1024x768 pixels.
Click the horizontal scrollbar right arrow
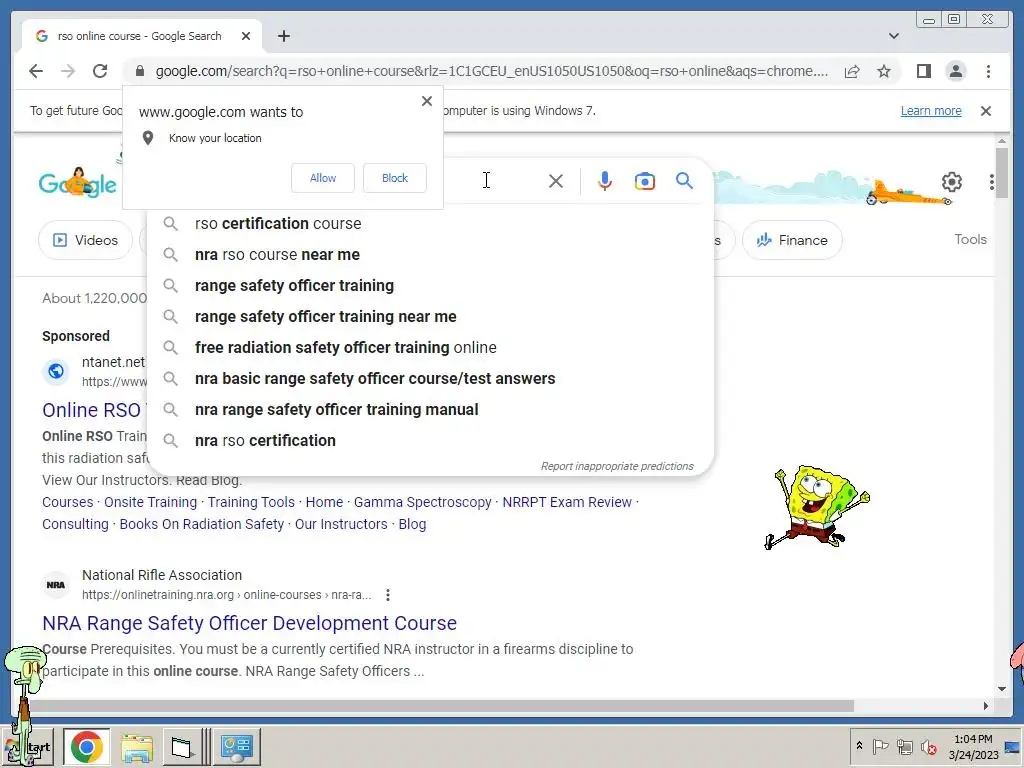[x=985, y=706]
